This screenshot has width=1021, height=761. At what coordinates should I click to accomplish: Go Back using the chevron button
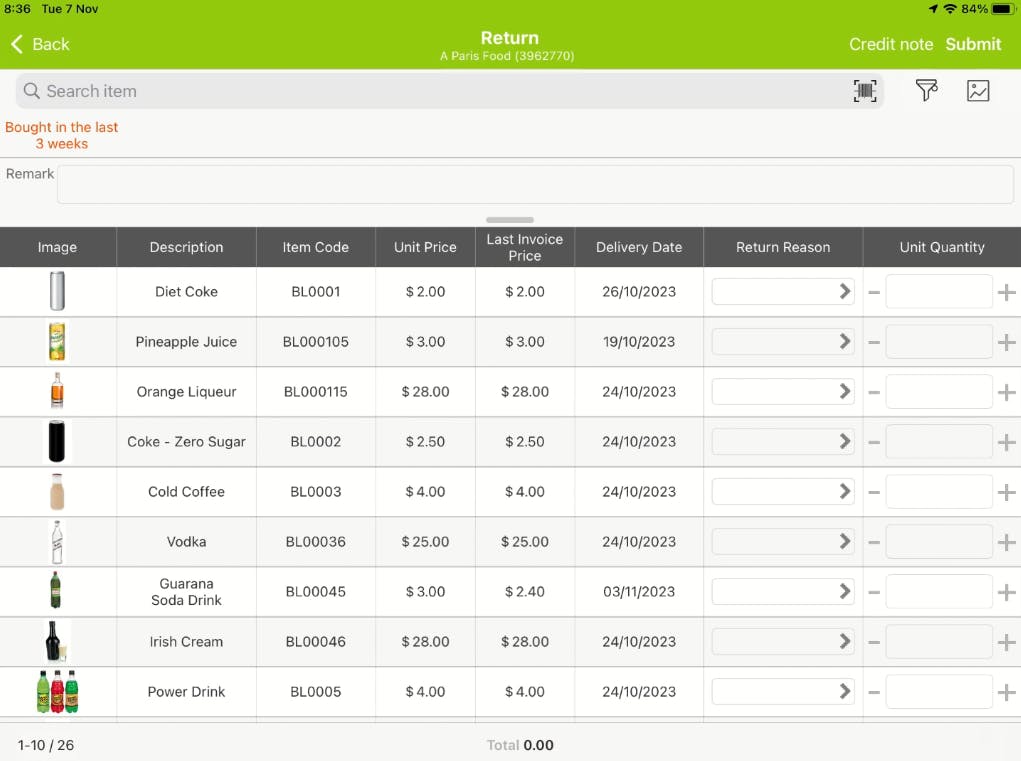pos(40,44)
